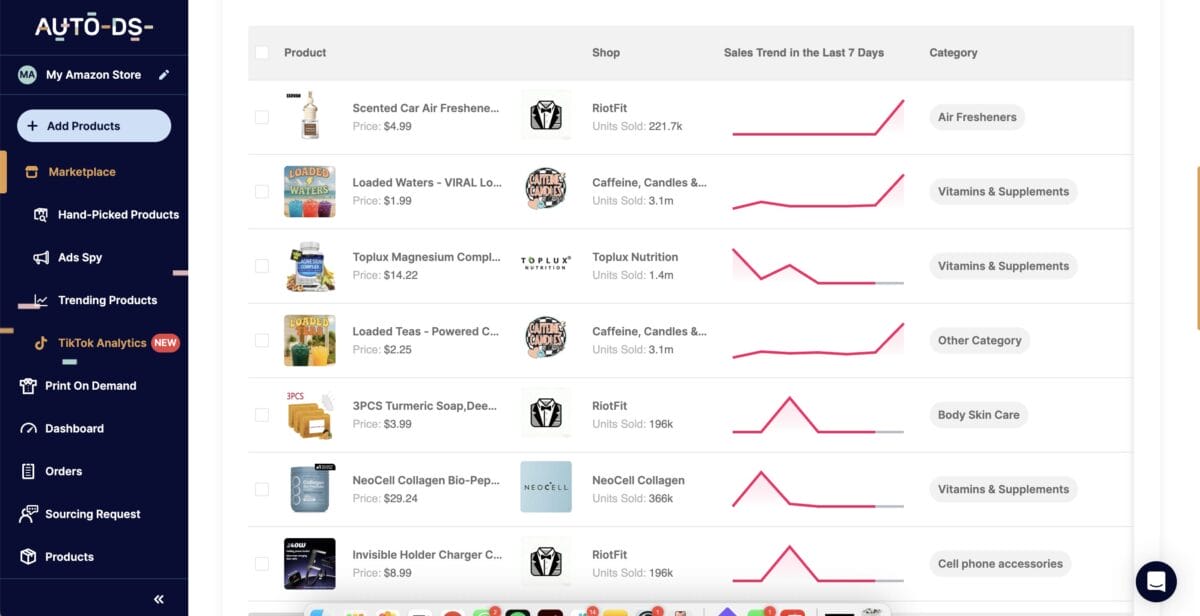Screen dimensions: 1200x616
Task: Open the chat support bubble
Action: tap(1155, 582)
